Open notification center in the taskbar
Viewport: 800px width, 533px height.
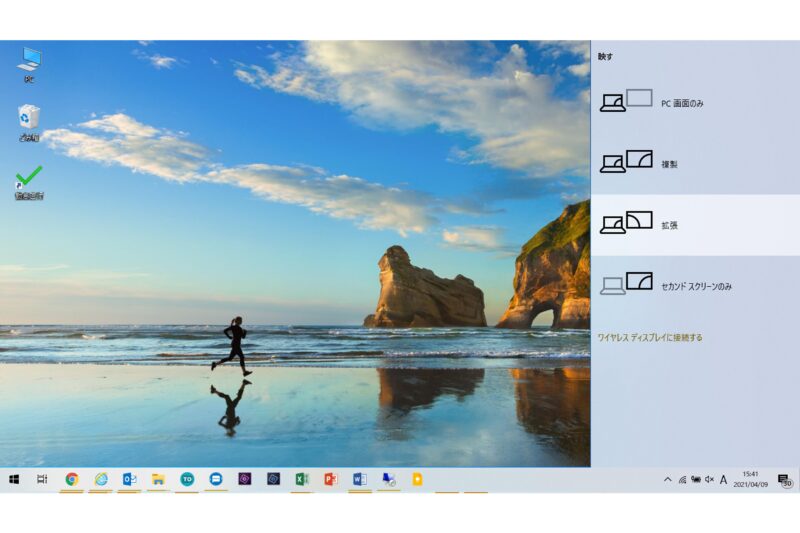(x=785, y=481)
